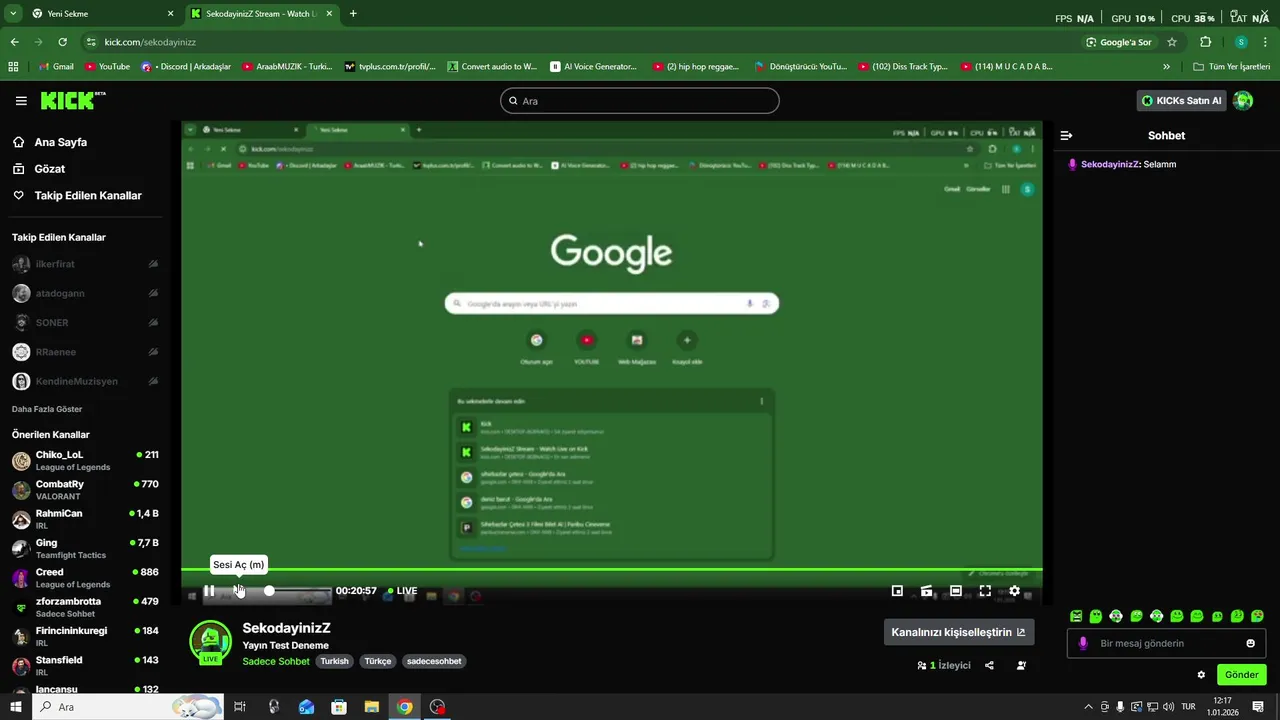Focus the Ara search box on Kick

[x=640, y=101]
